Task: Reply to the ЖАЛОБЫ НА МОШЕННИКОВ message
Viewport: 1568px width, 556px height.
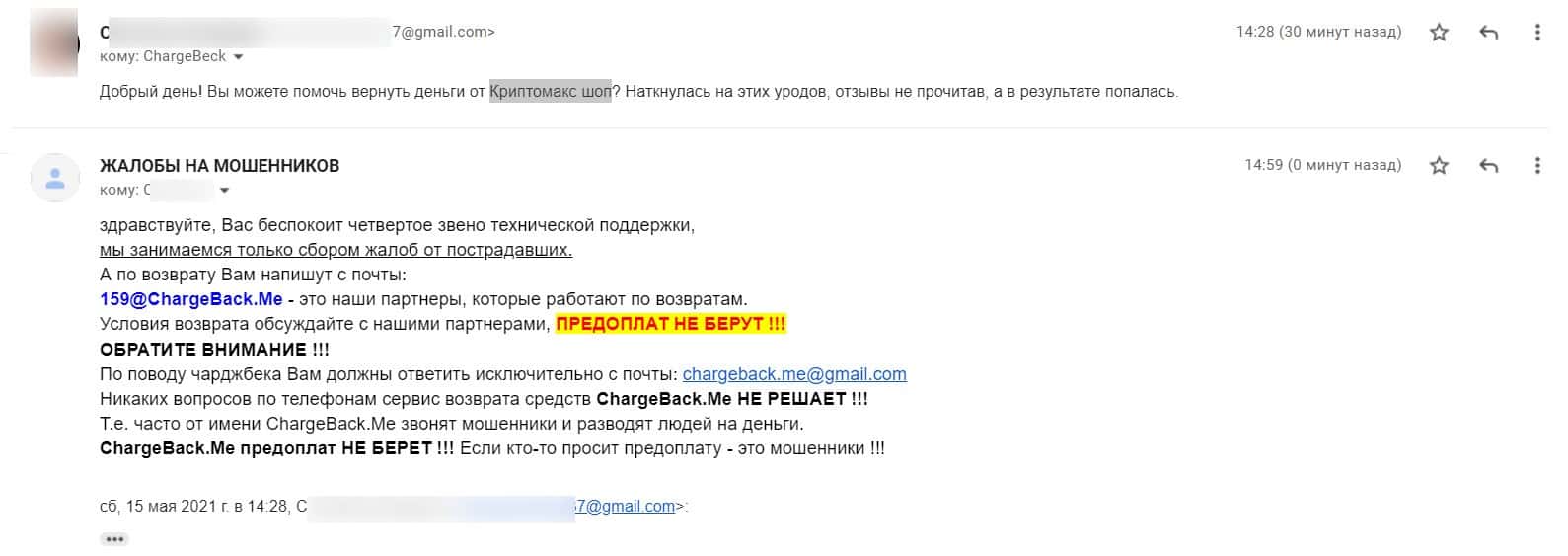Action: point(1488,166)
